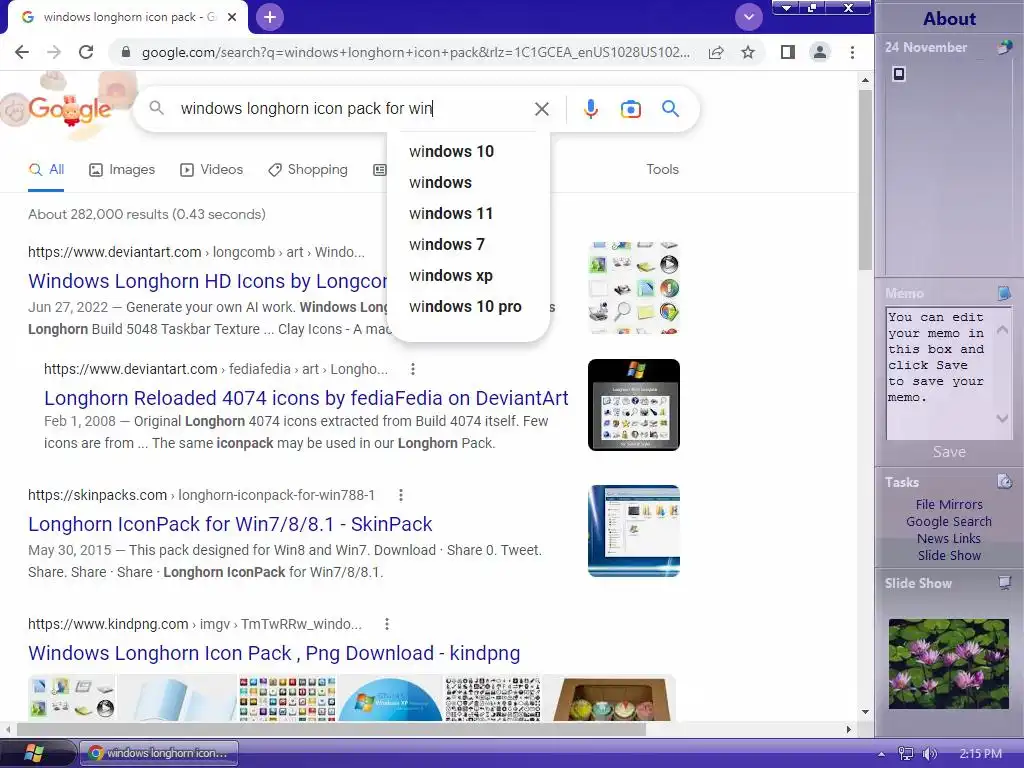Viewport: 1024px width, 768px height.
Task: Search by image with camera icon
Action: [x=630, y=109]
